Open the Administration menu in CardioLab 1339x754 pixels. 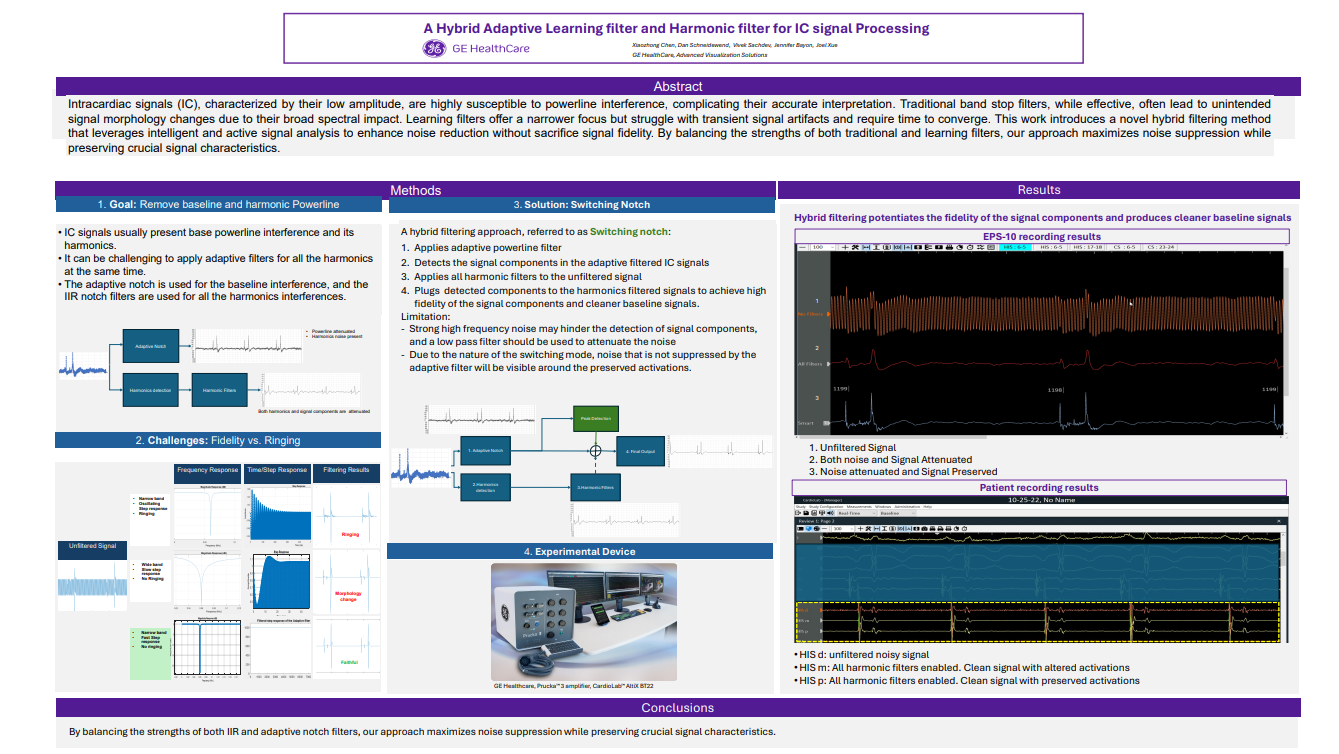pos(906,506)
